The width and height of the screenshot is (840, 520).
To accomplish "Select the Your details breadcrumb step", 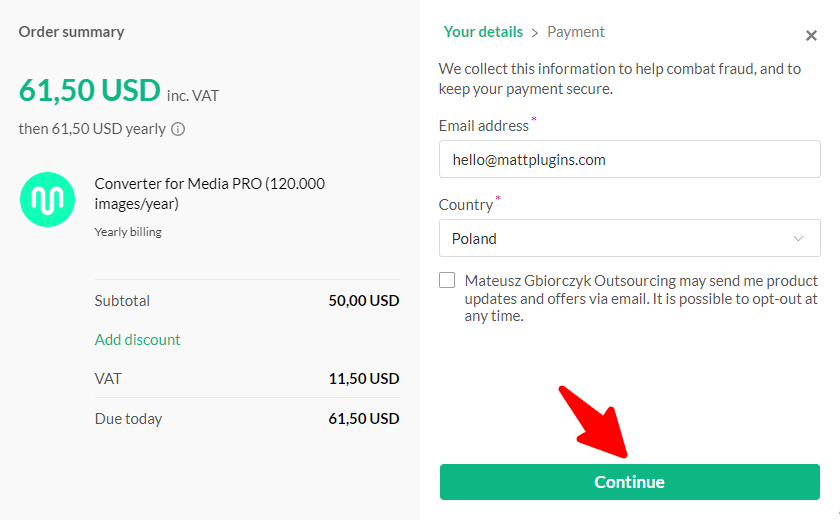I will [483, 32].
